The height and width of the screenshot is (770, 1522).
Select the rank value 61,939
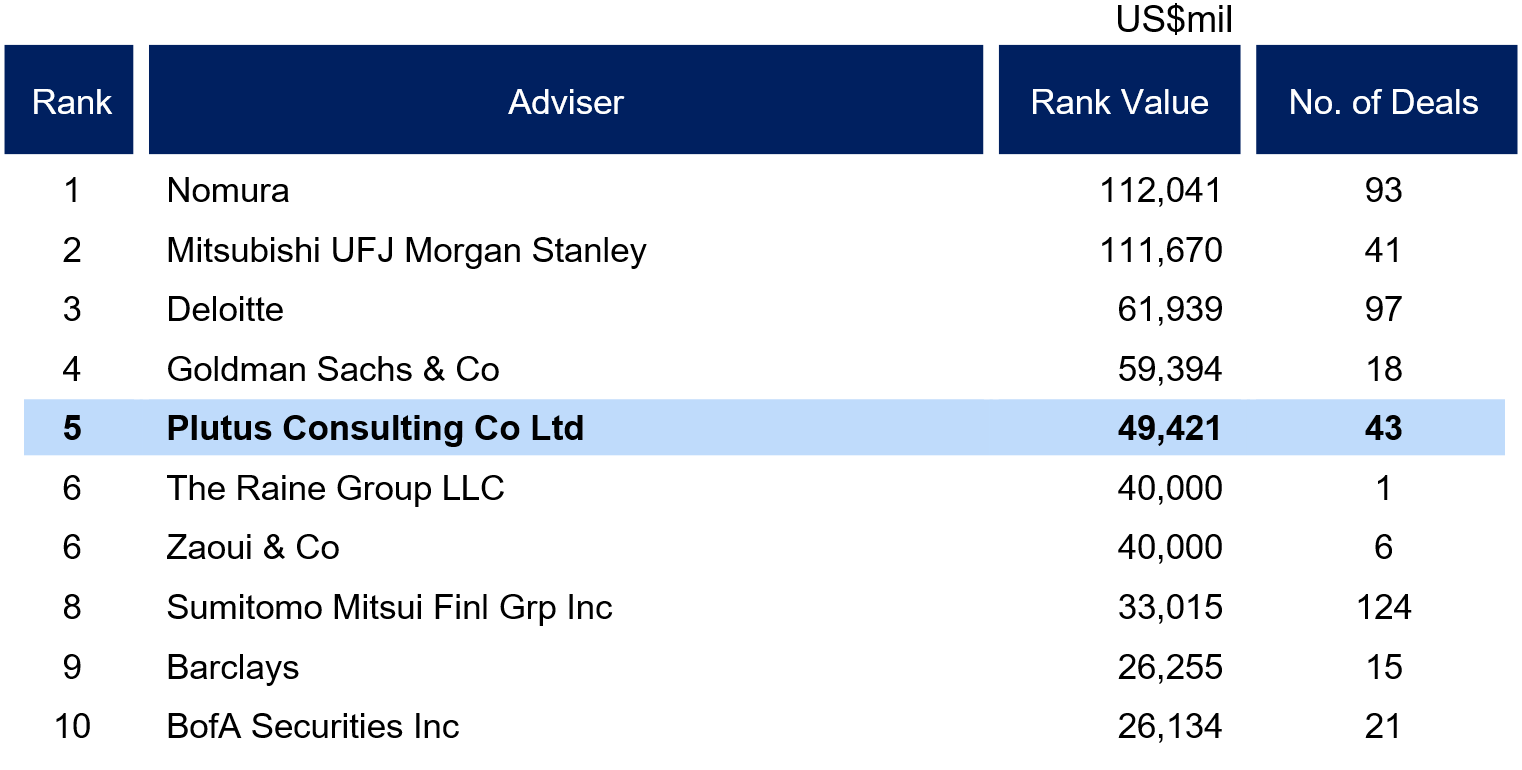pos(1169,309)
